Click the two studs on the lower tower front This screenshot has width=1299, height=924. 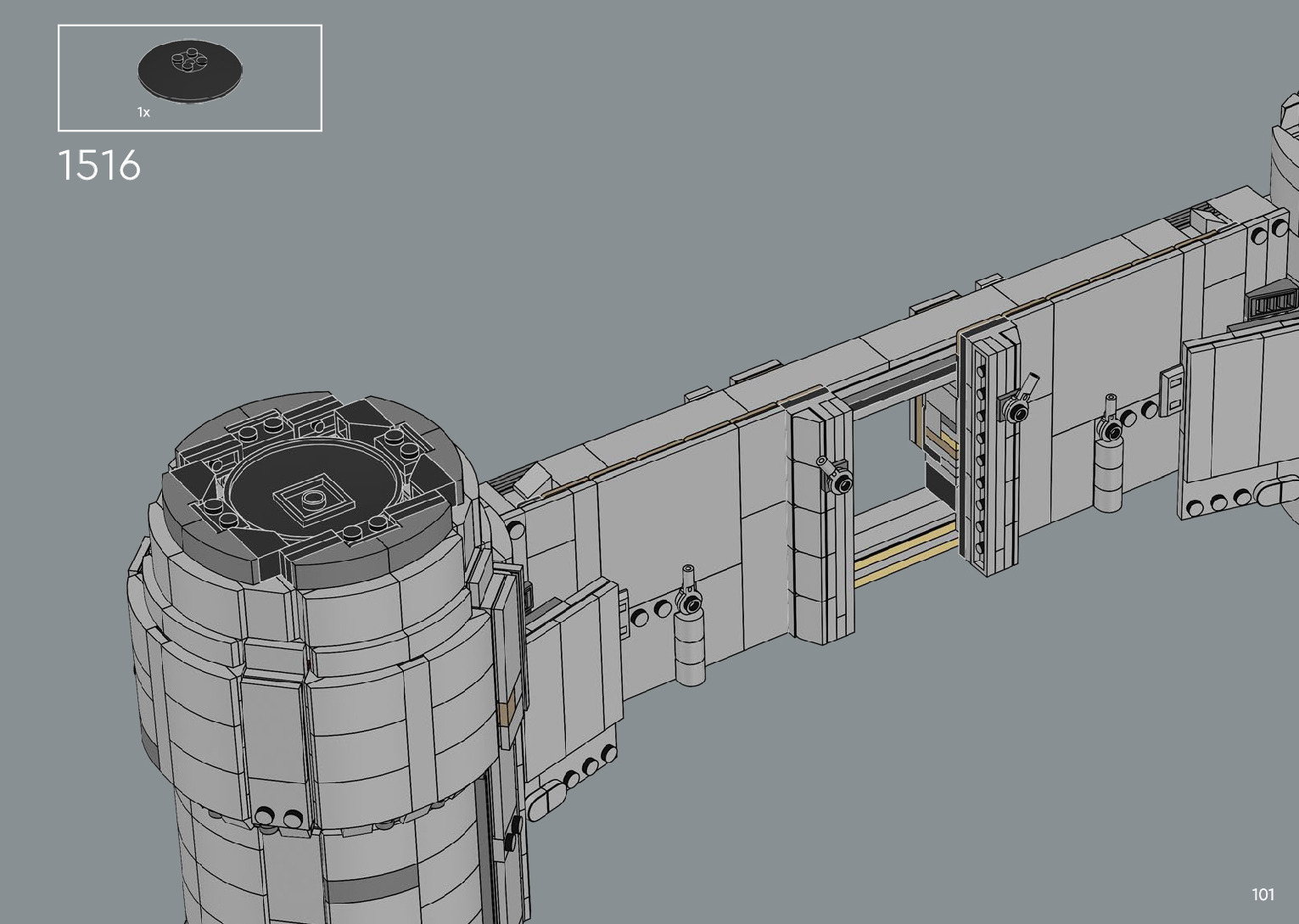pyautogui.click(x=279, y=817)
